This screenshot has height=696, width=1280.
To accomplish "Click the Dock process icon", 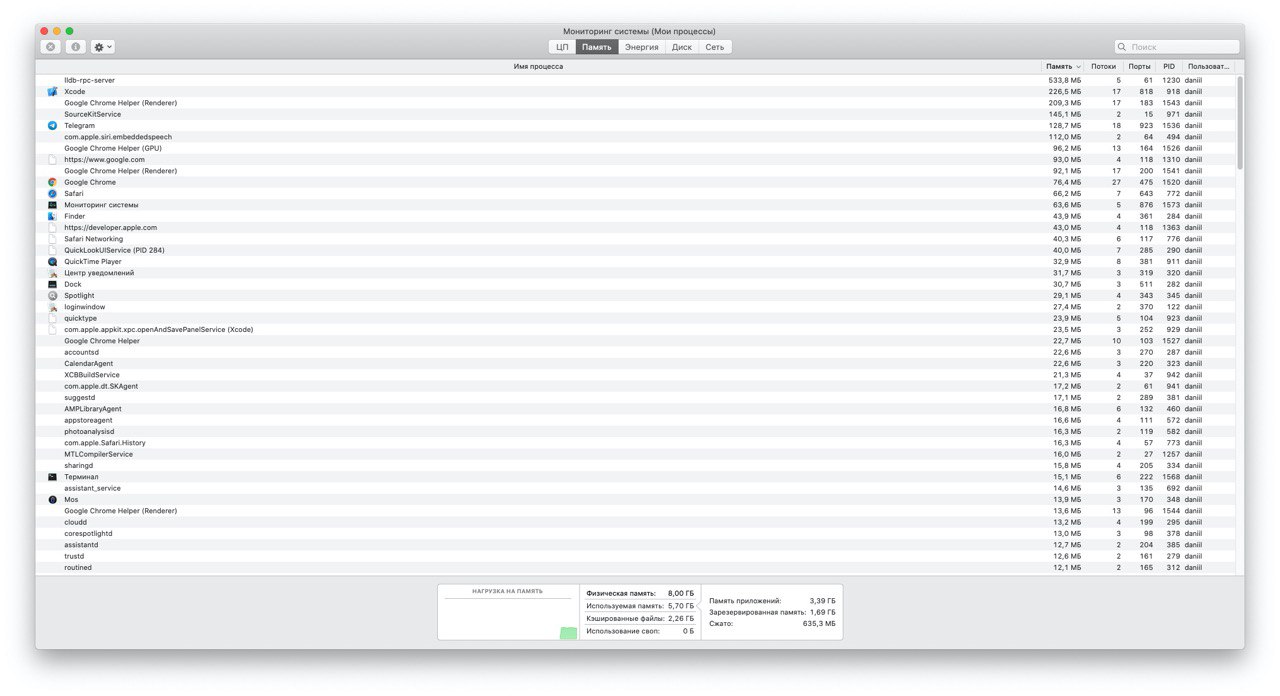I will click(x=53, y=284).
